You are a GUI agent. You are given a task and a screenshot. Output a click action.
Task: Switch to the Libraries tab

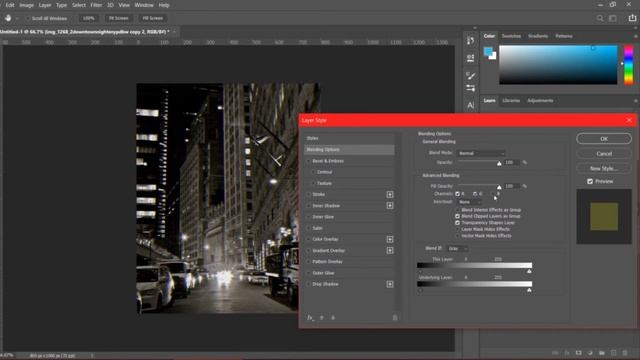tap(511, 101)
